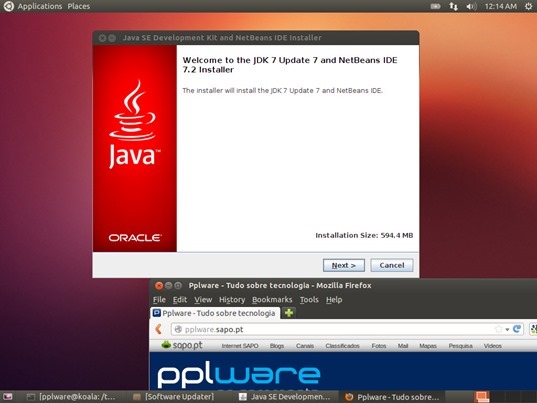Open Firefox Help menu

(334, 300)
